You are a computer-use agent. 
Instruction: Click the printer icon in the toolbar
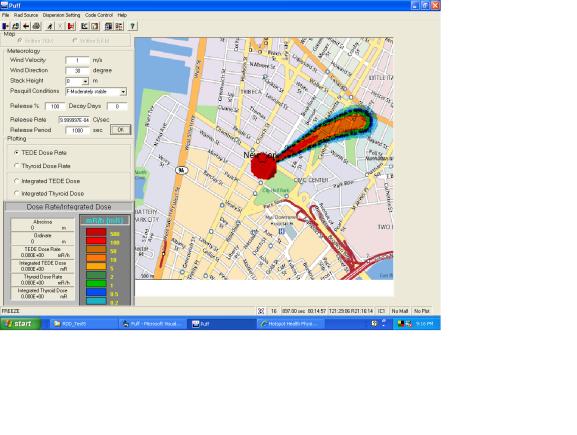[36, 26]
